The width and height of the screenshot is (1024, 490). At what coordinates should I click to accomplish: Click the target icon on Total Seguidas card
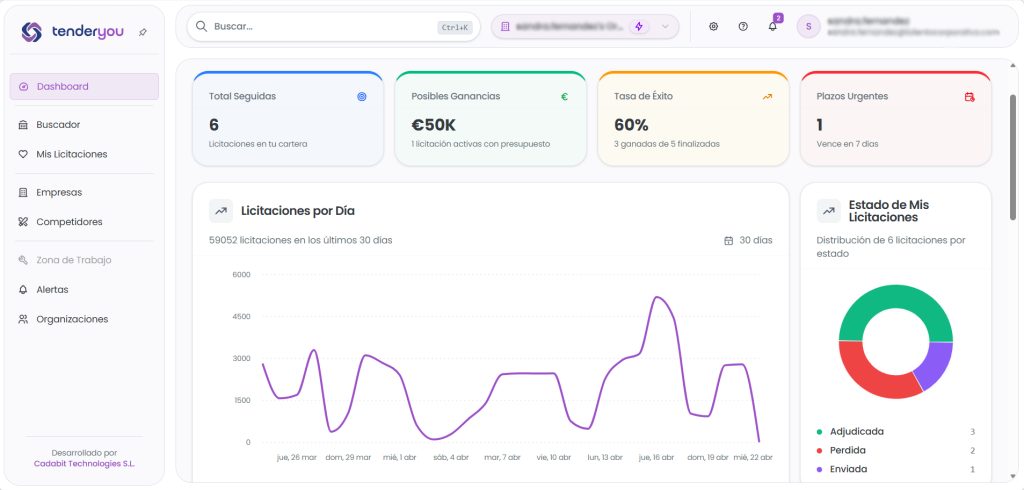point(362,97)
